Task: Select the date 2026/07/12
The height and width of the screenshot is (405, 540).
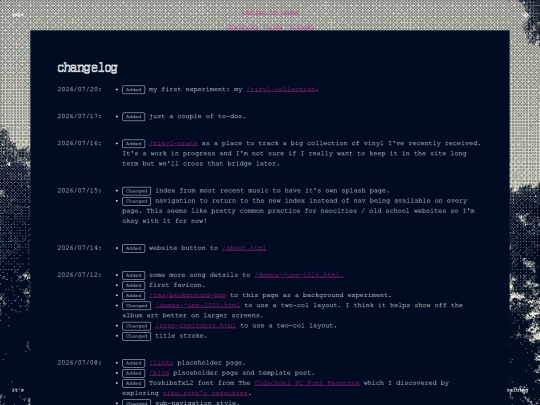Action: [80, 275]
